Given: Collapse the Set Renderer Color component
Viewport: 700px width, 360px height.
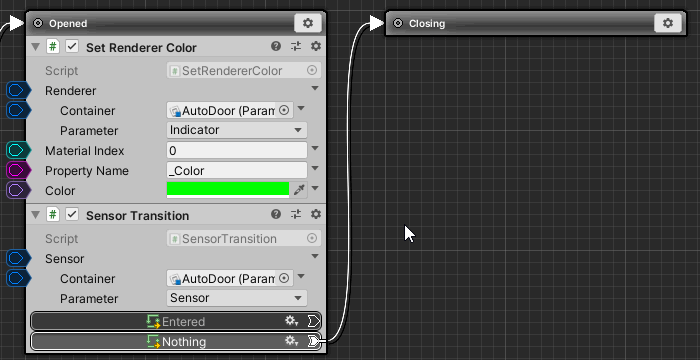Looking at the screenshot, I should coord(36,47).
